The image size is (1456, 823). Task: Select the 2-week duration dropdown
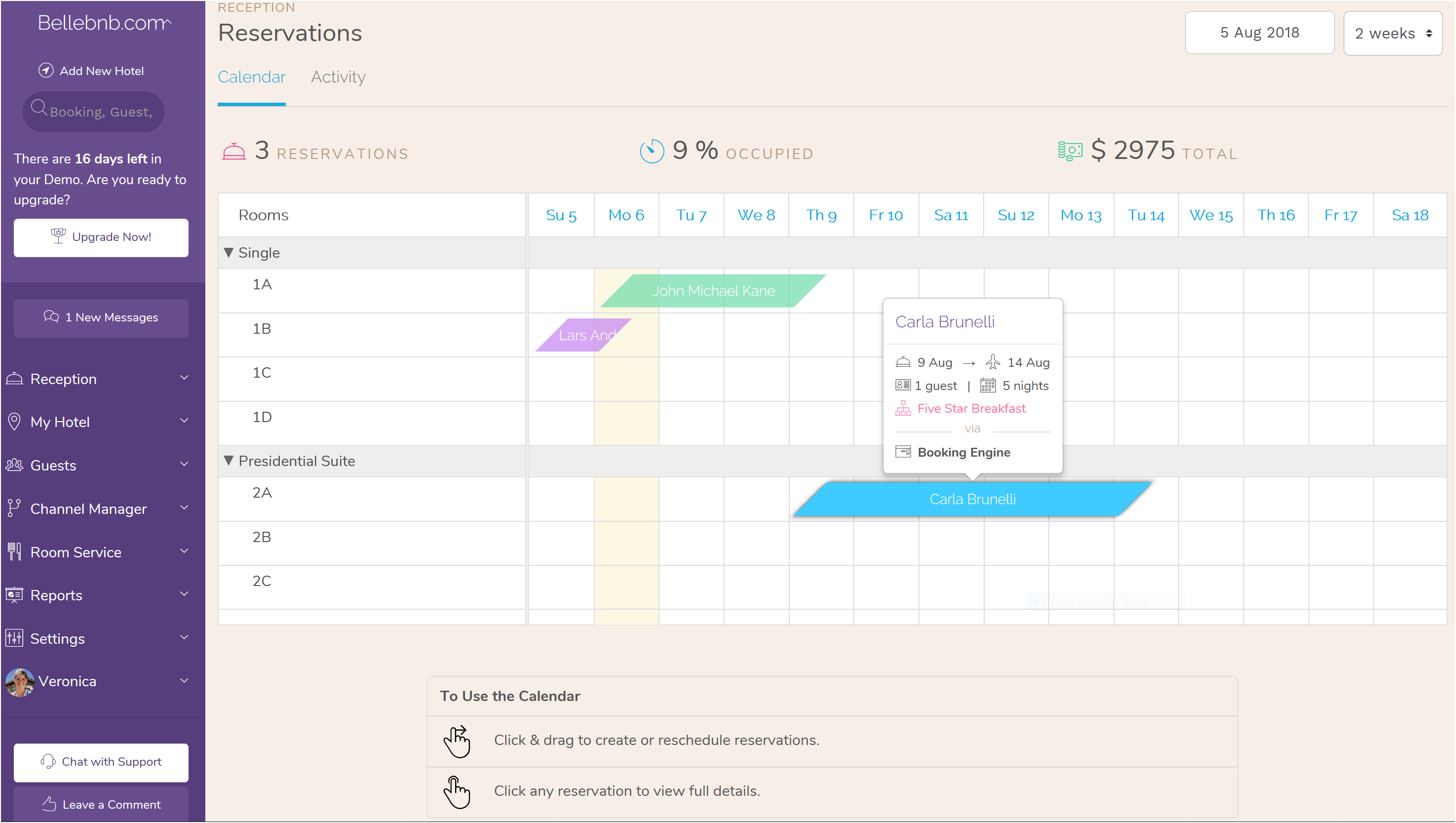click(x=1393, y=32)
